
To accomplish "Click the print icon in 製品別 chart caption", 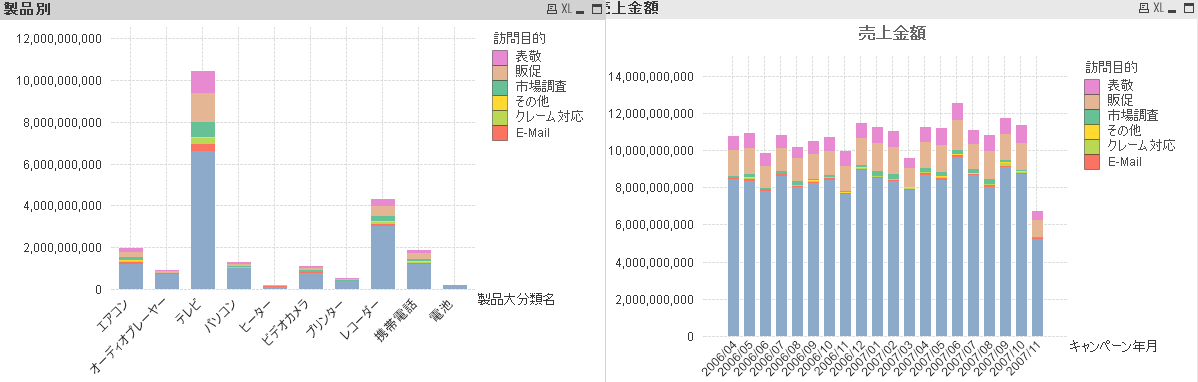I will [552, 9].
